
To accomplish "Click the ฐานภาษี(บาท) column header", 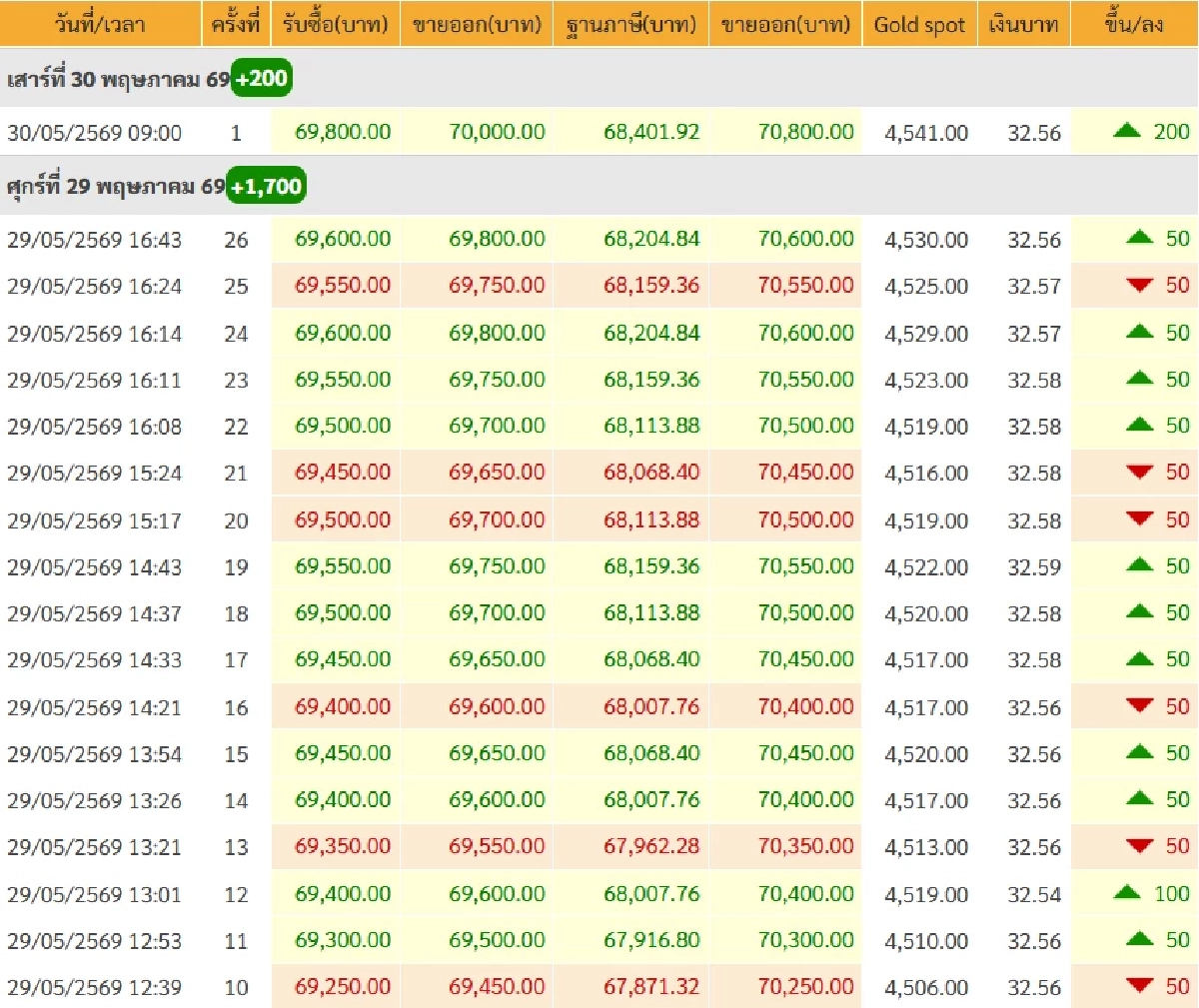I will [x=630, y=25].
